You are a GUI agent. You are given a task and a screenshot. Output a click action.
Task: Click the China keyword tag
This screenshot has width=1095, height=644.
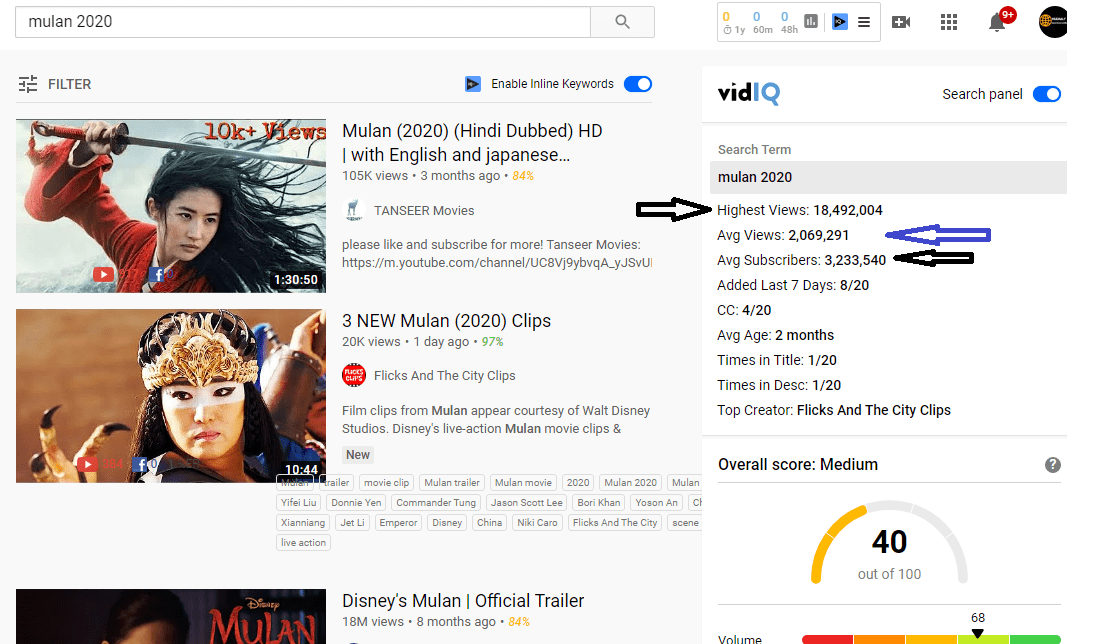[x=490, y=523]
